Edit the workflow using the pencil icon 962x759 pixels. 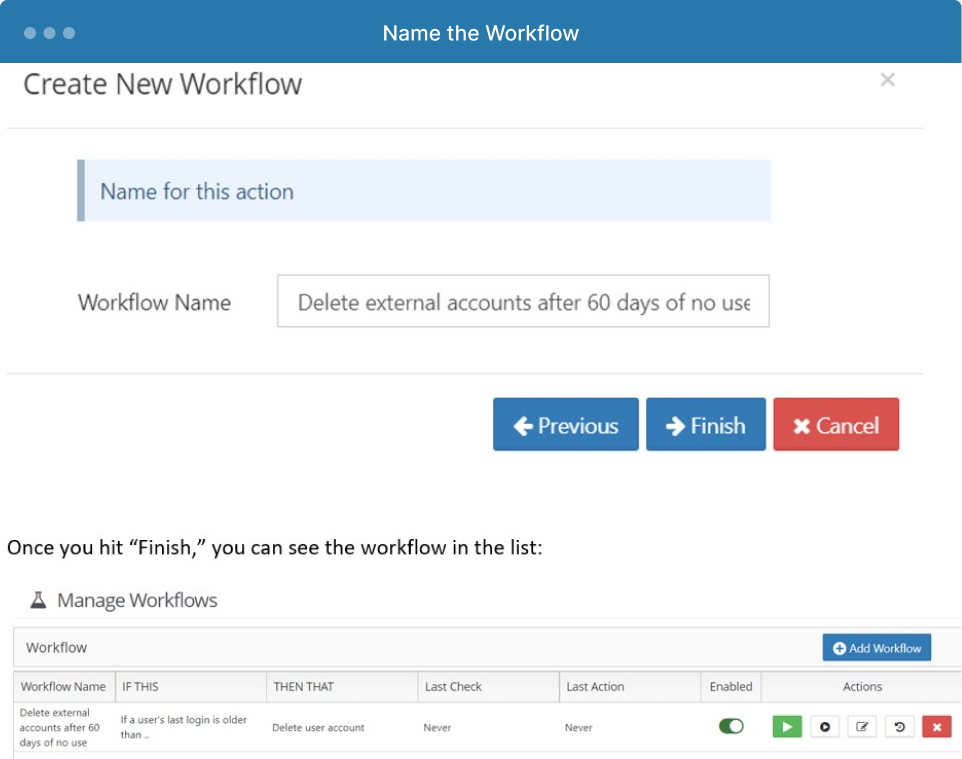[862, 726]
